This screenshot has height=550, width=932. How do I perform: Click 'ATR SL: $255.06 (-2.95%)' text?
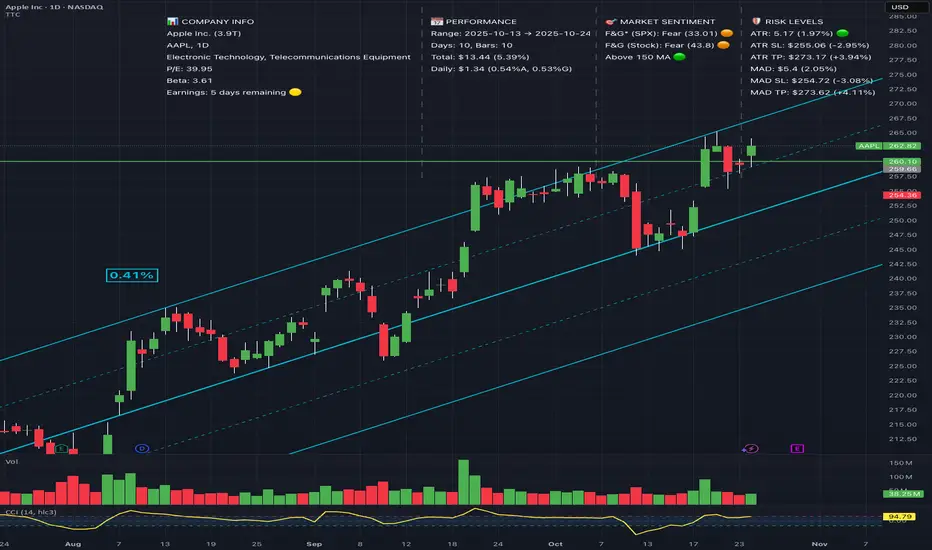point(810,45)
